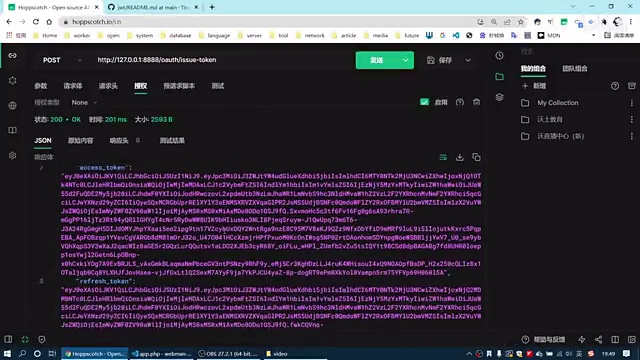The width and height of the screenshot is (640, 360).
Task: Open the network bookmarks folder
Action: (310, 36)
